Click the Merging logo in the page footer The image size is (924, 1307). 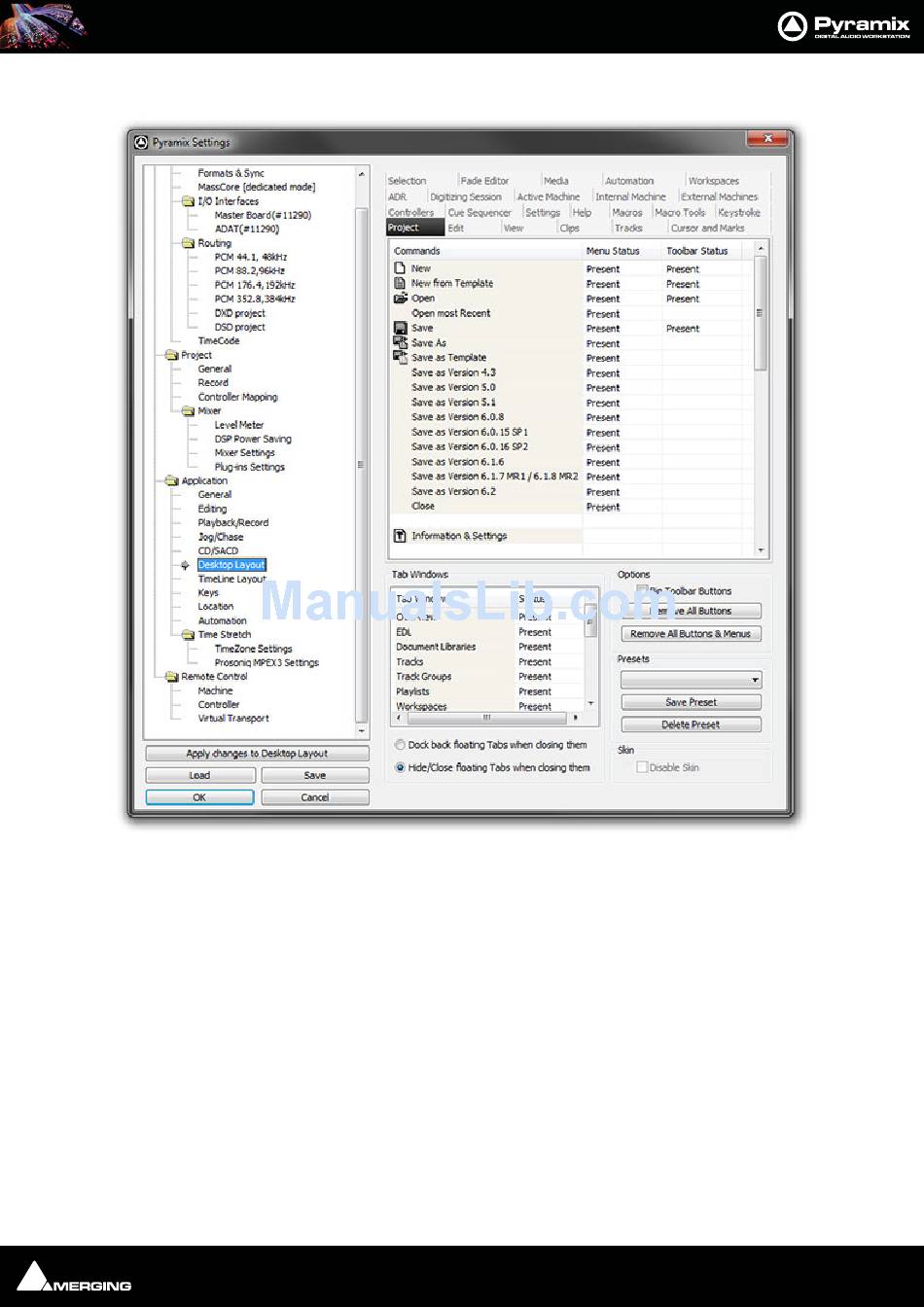pos(74,1277)
